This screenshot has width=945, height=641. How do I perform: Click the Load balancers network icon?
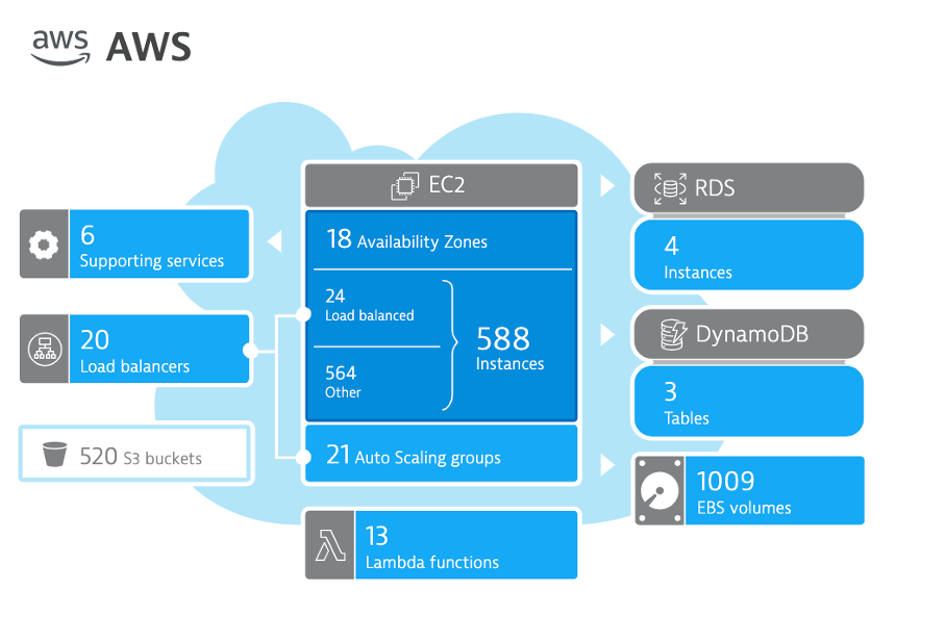click(x=44, y=349)
